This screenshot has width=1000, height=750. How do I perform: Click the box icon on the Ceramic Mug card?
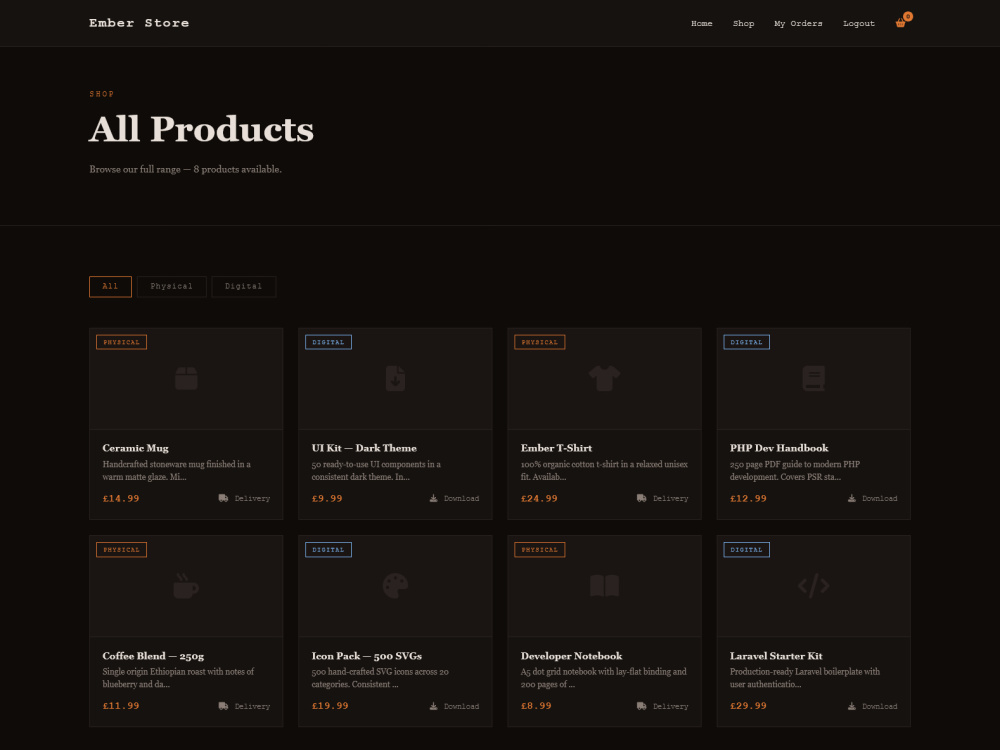point(186,378)
